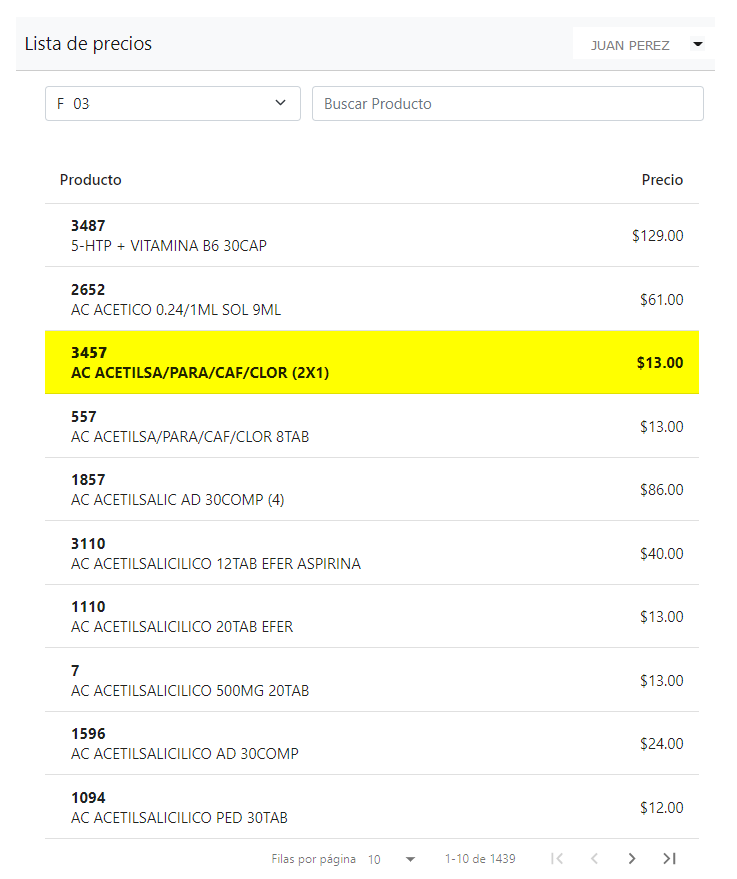Open the JUAN PEREZ user menu arrow

click(x=698, y=44)
